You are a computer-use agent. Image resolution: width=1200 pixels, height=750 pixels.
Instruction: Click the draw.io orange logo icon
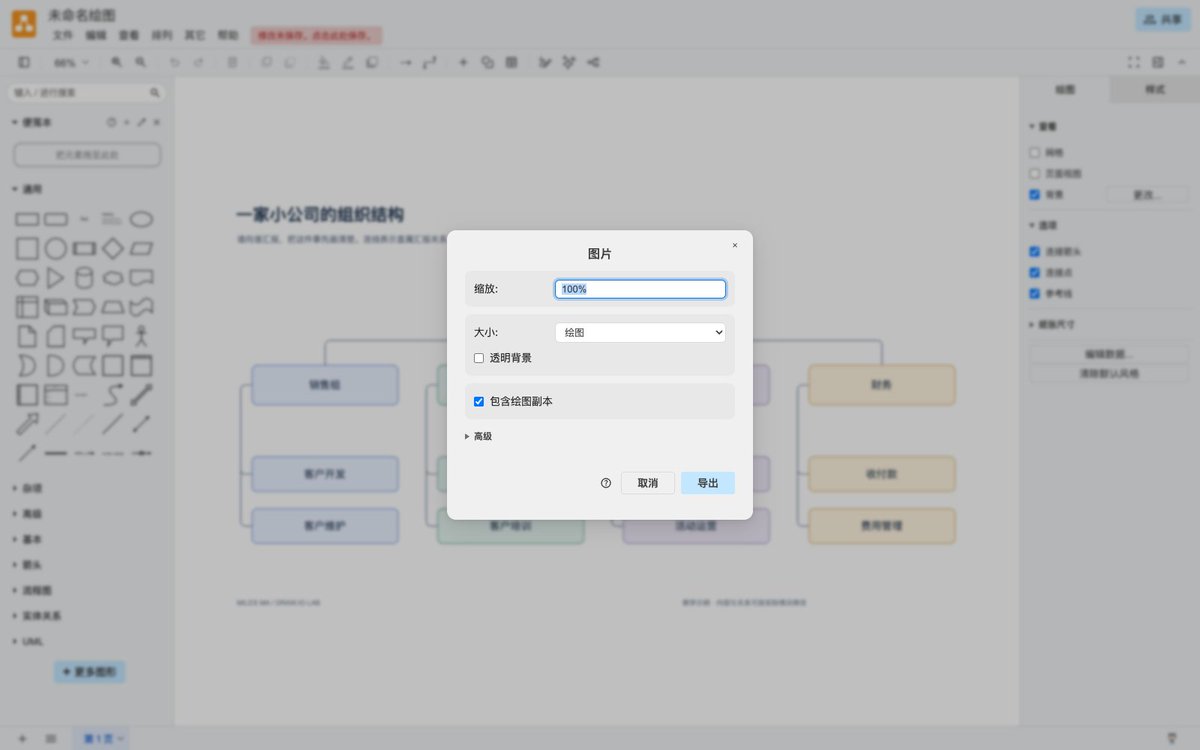[24, 24]
